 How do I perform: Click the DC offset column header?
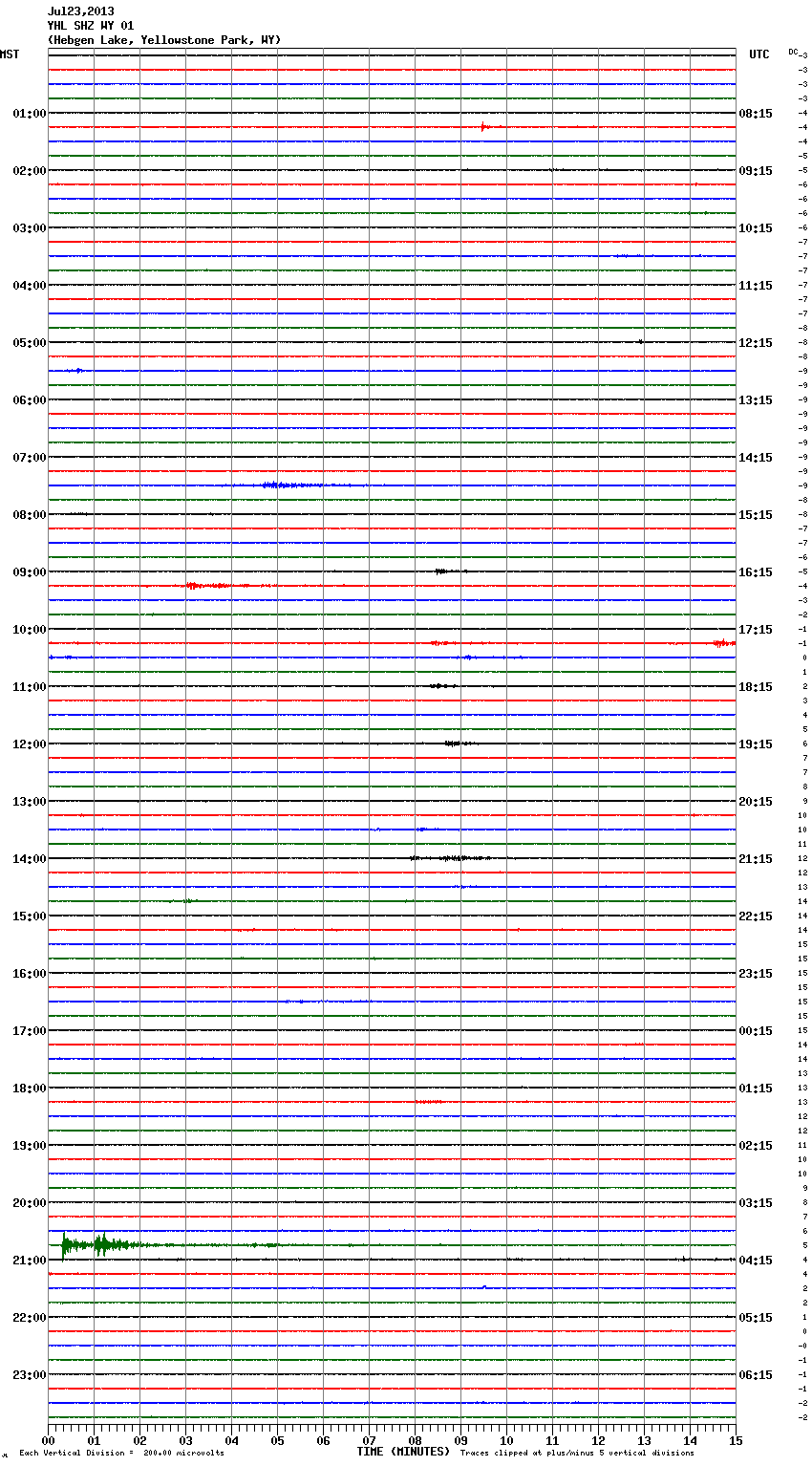point(793,52)
